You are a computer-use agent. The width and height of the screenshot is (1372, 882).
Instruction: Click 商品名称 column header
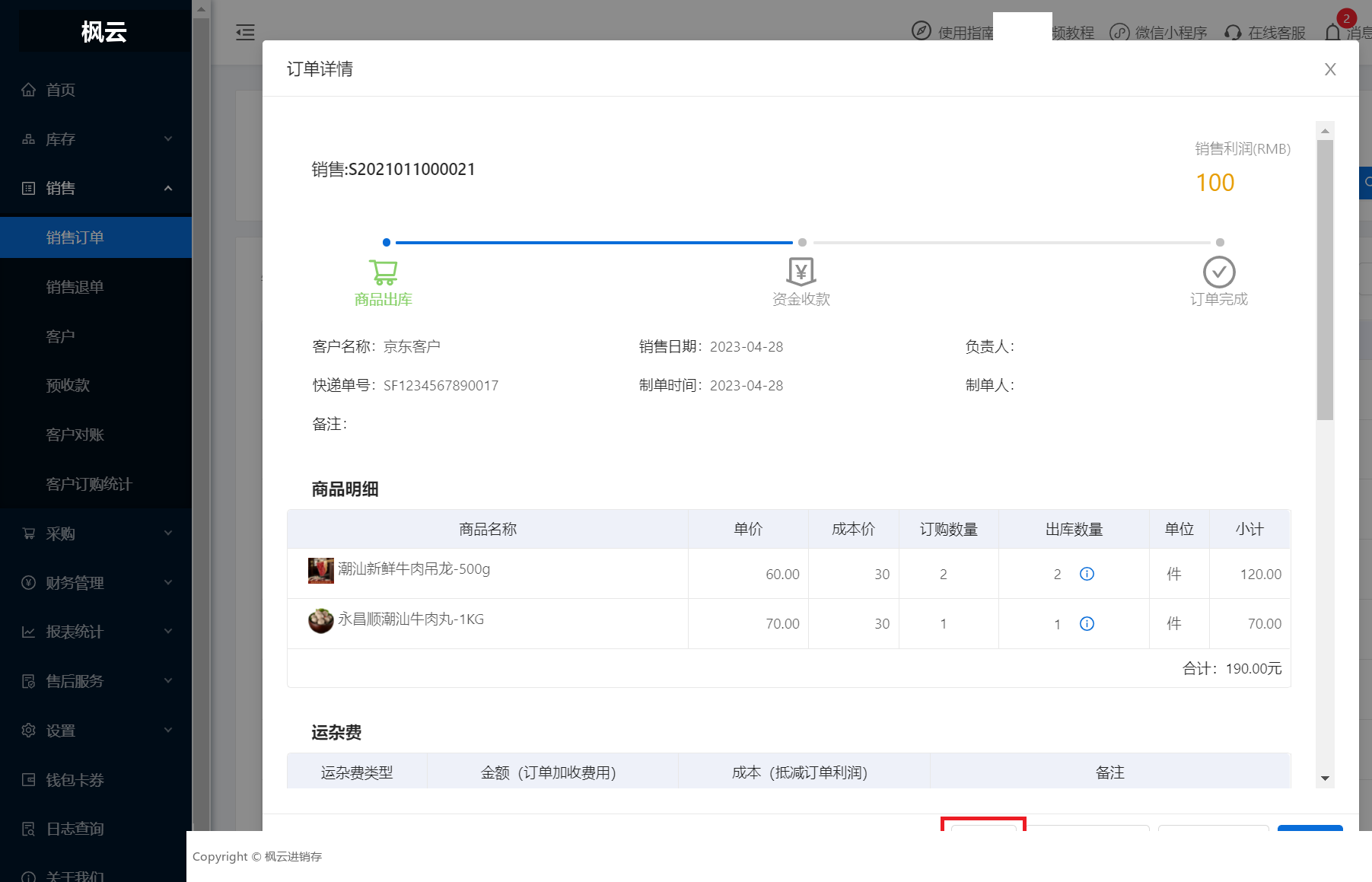coord(488,530)
